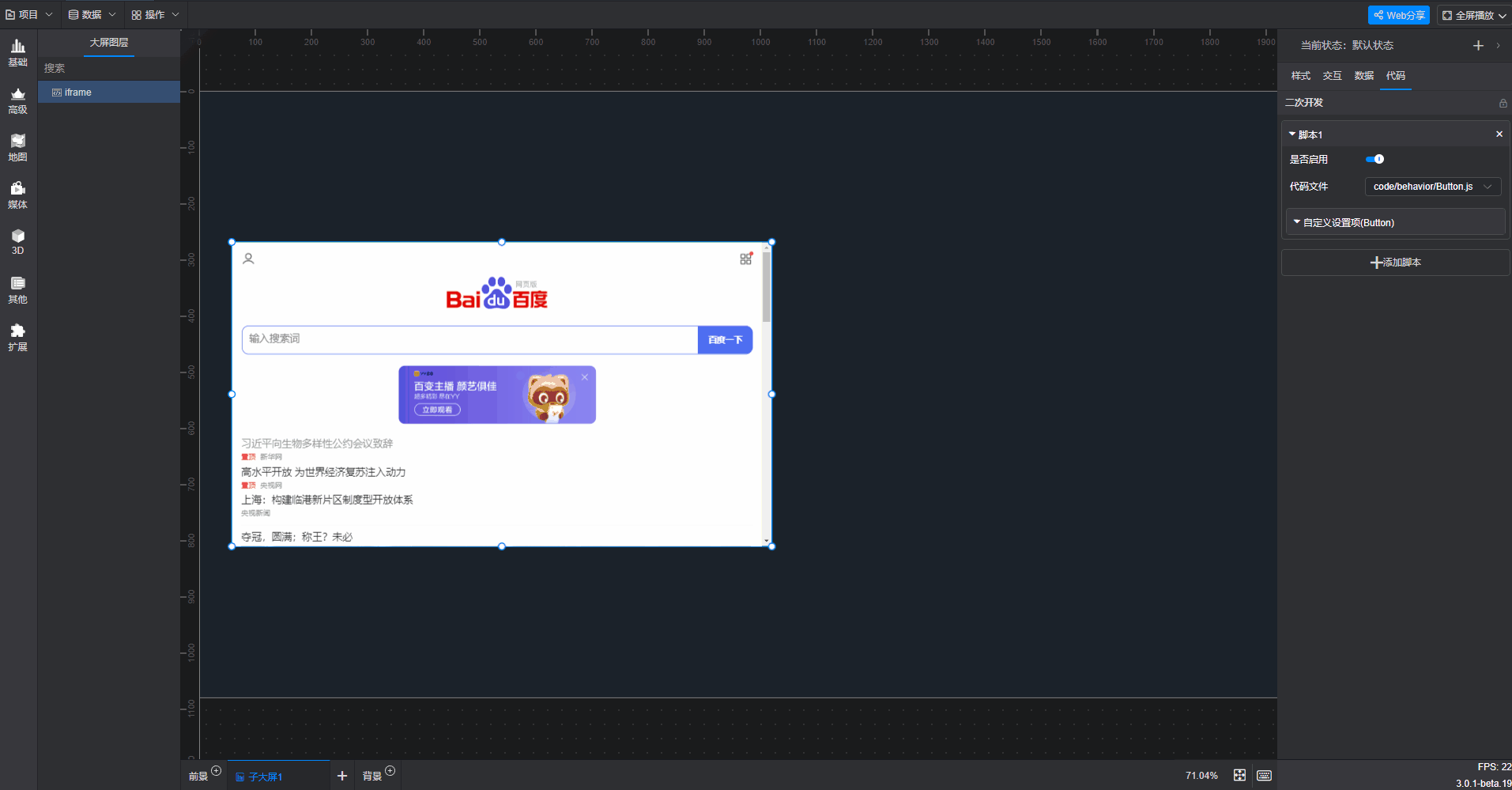Open the 项目 menu
The height and width of the screenshot is (790, 1512).
tap(29, 14)
